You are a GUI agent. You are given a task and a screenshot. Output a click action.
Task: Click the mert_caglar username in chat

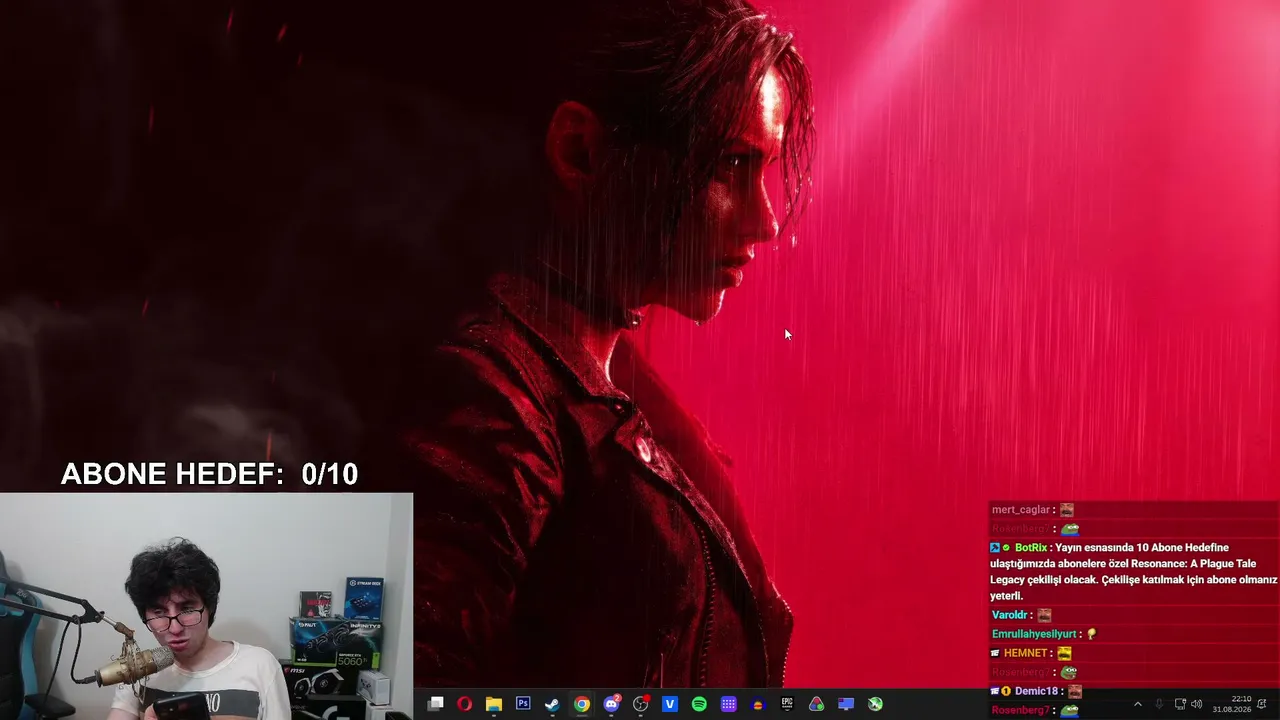click(1021, 510)
